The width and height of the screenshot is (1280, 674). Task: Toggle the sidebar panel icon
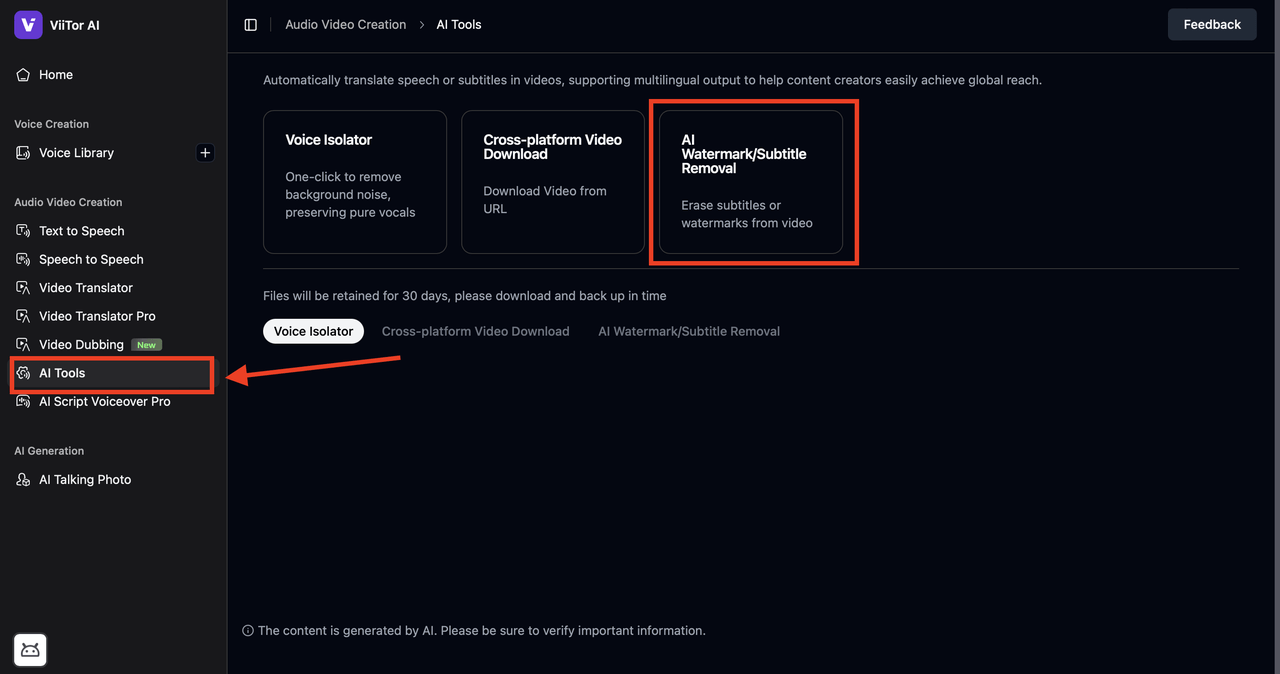(251, 25)
